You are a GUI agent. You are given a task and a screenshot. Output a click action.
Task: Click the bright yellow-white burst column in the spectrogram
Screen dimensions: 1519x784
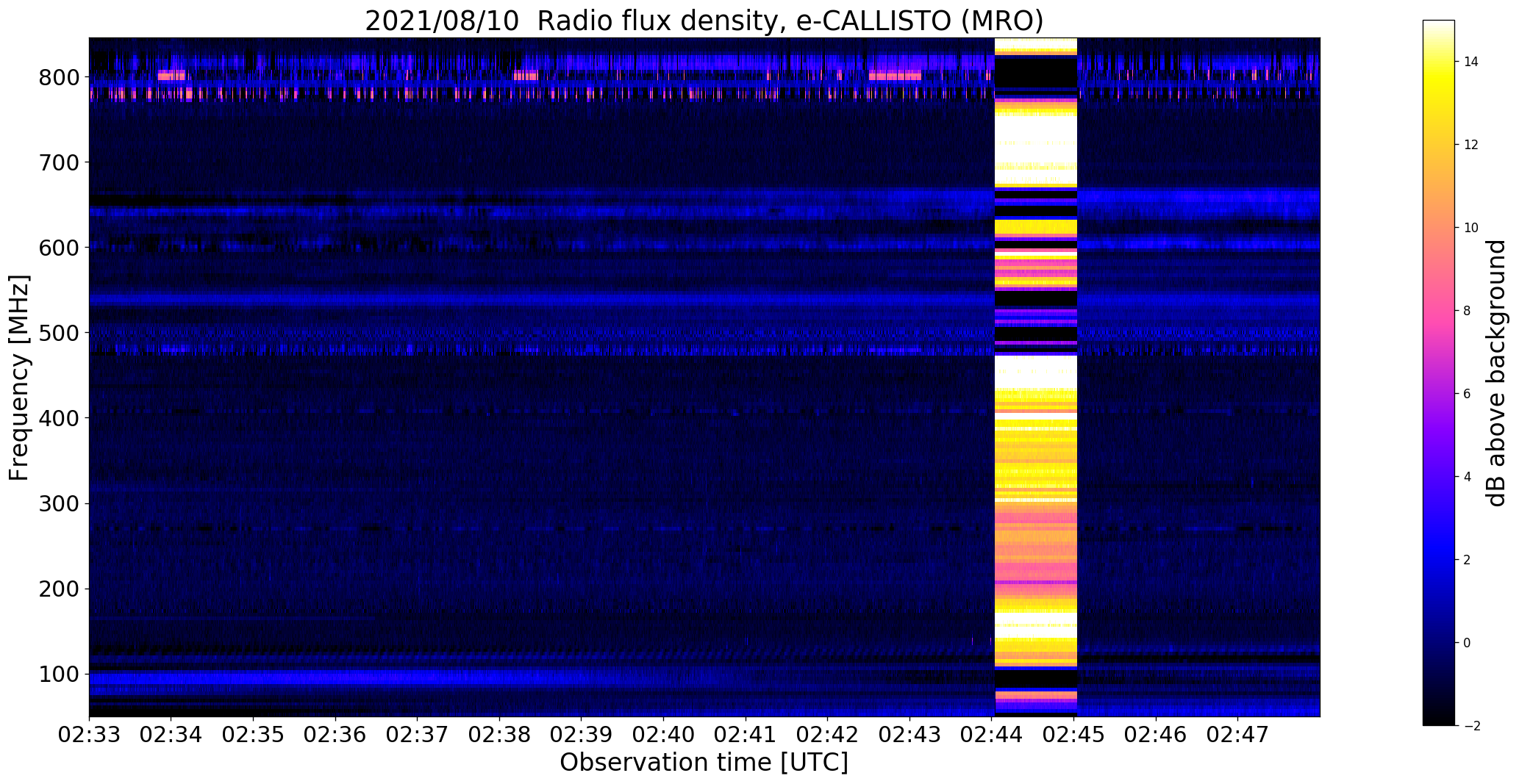(x=1036, y=377)
